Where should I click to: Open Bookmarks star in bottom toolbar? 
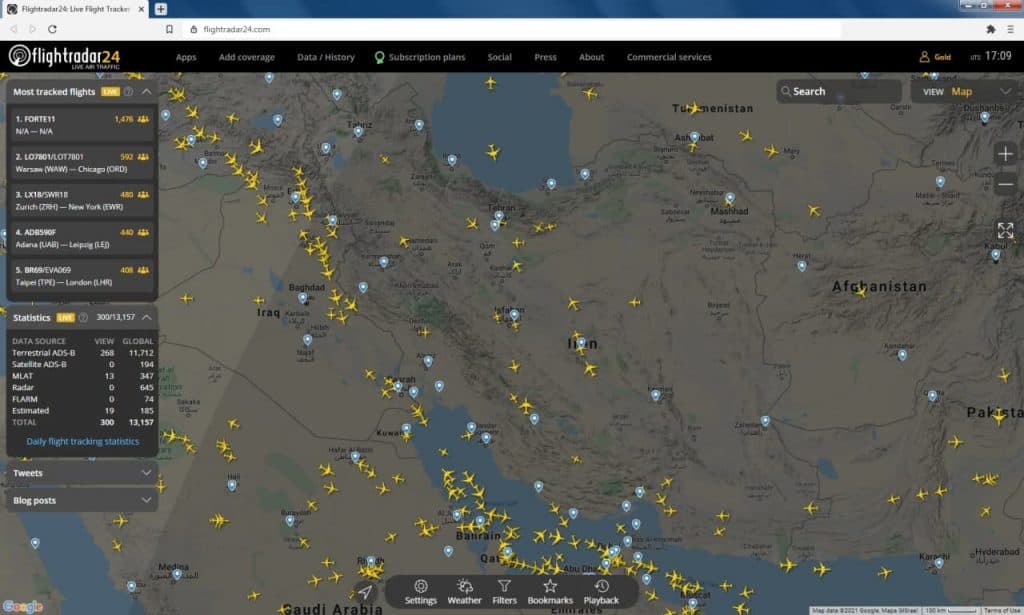tap(550, 591)
